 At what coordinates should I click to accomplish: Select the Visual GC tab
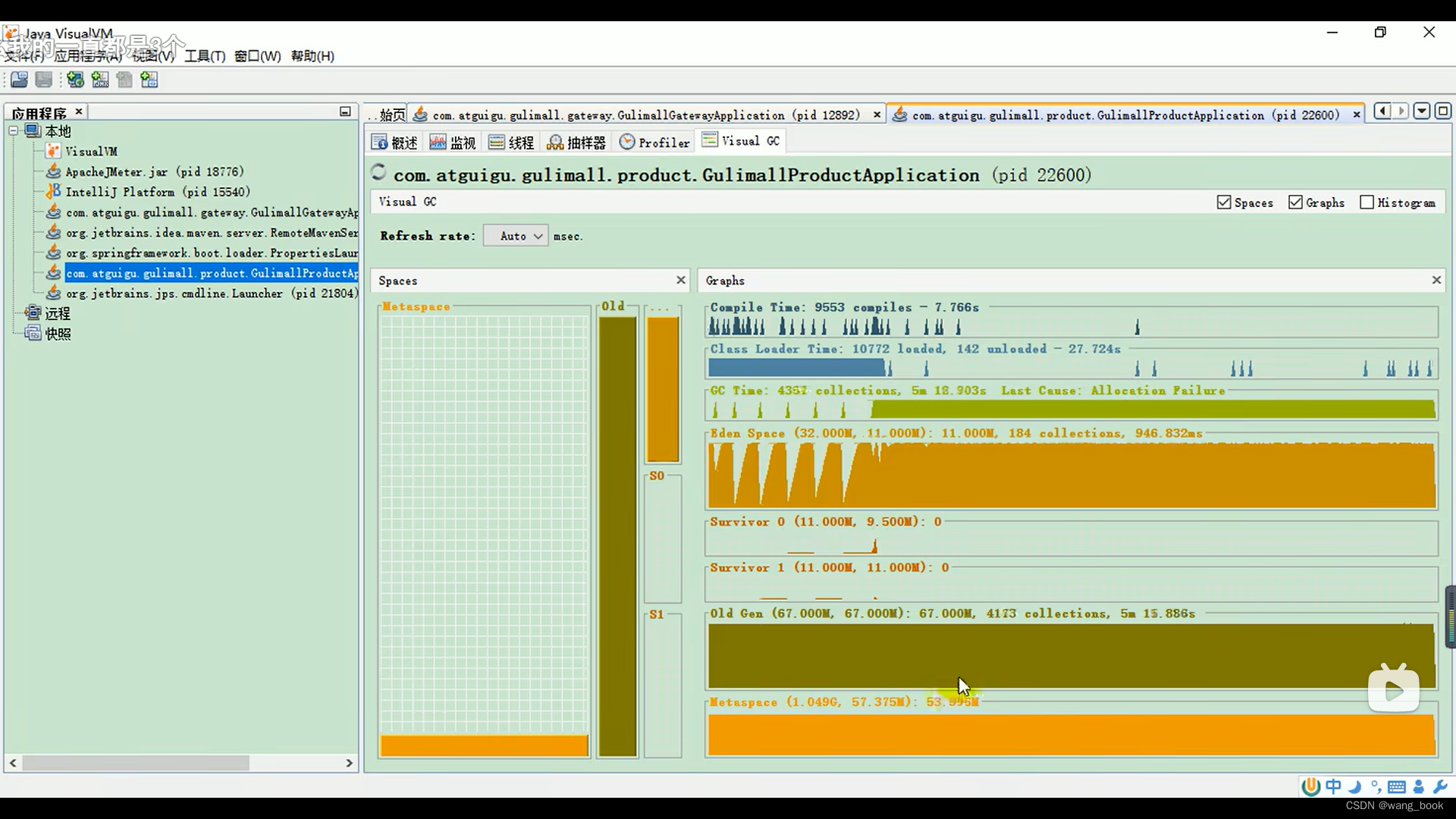pyautogui.click(x=741, y=141)
